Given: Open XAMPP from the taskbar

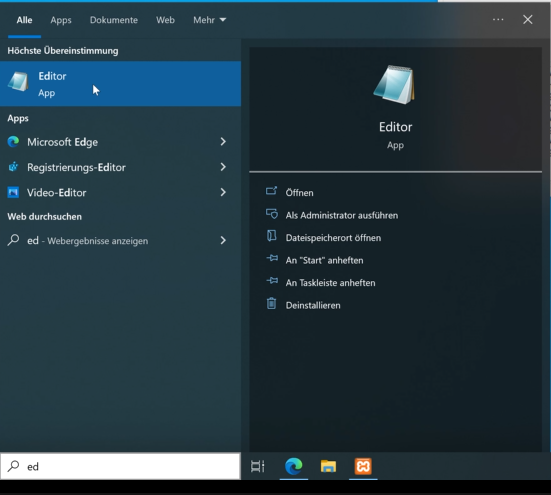Looking at the screenshot, I should click(x=363, y=467).
